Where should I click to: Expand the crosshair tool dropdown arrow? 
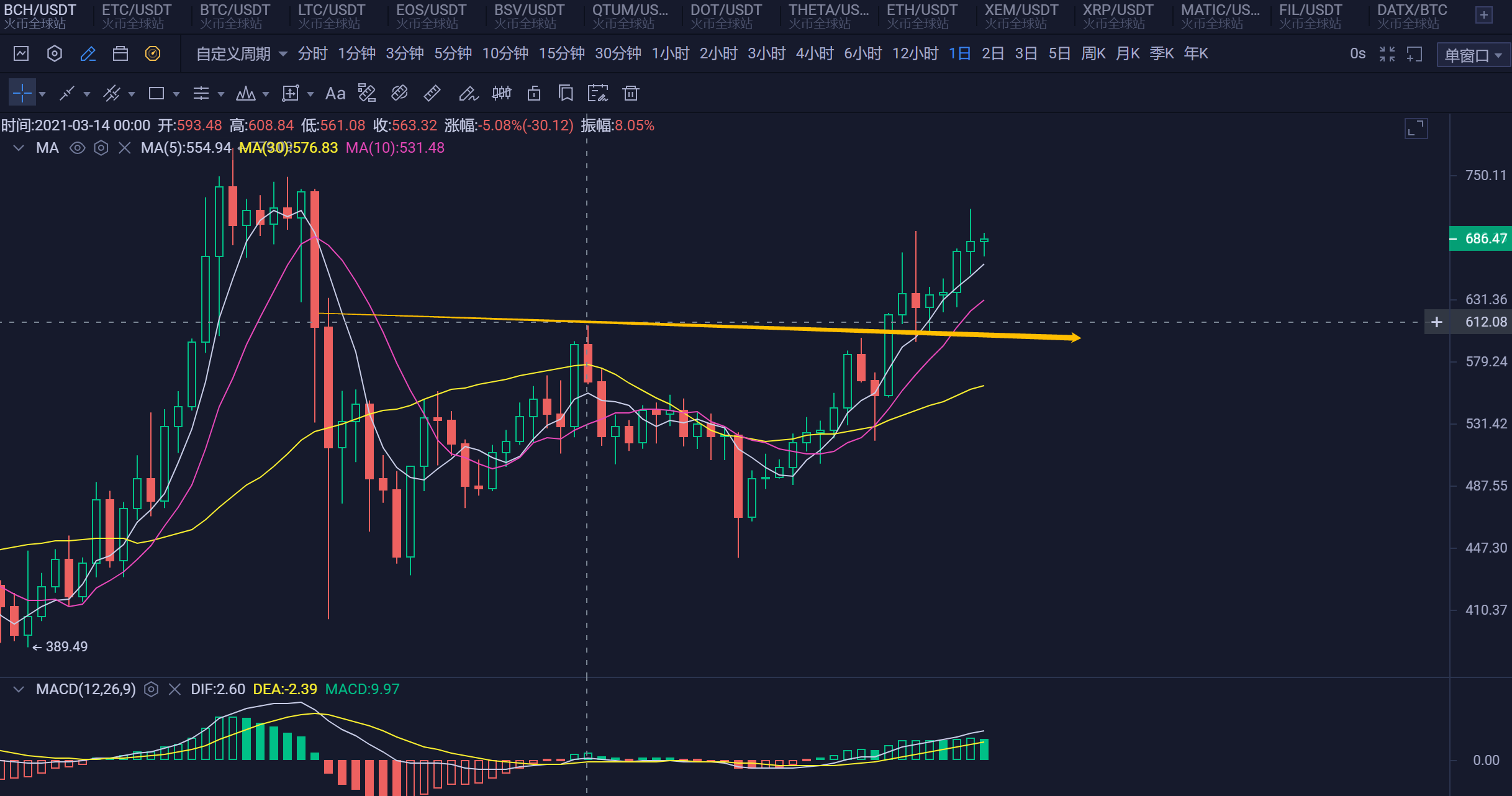(42, 94)
